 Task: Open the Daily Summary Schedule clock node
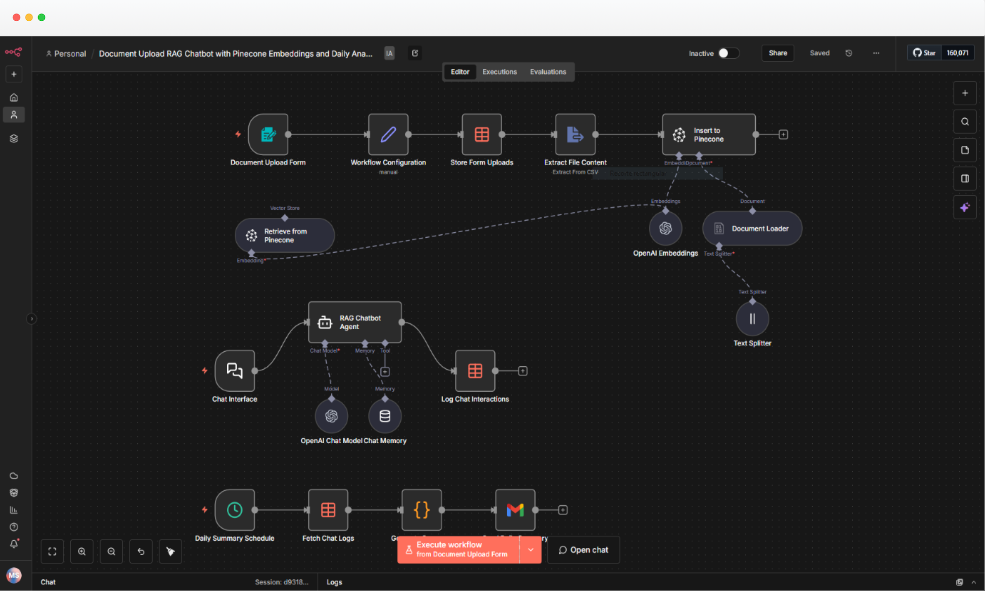(235, 510)
